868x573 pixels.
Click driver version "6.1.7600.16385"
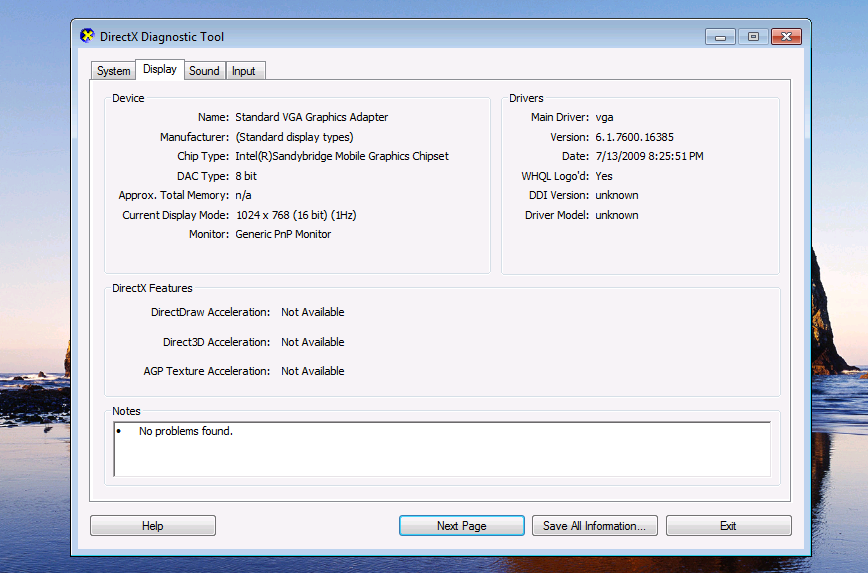(634, 137)
